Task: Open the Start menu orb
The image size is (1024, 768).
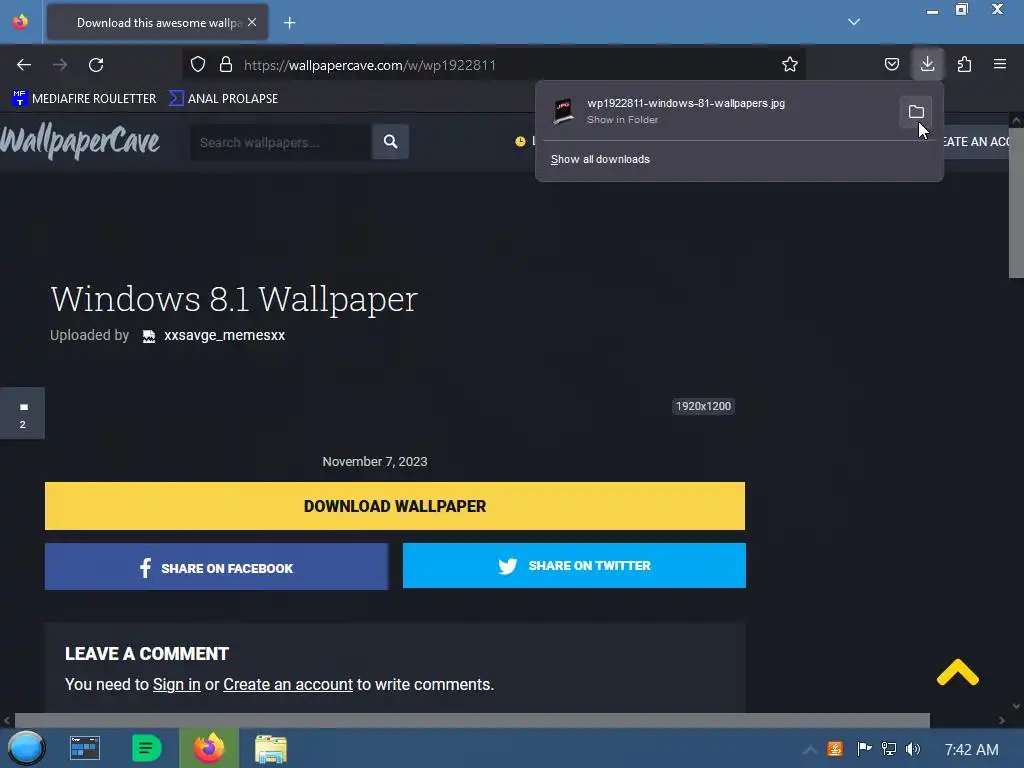Action: (26, 748)
